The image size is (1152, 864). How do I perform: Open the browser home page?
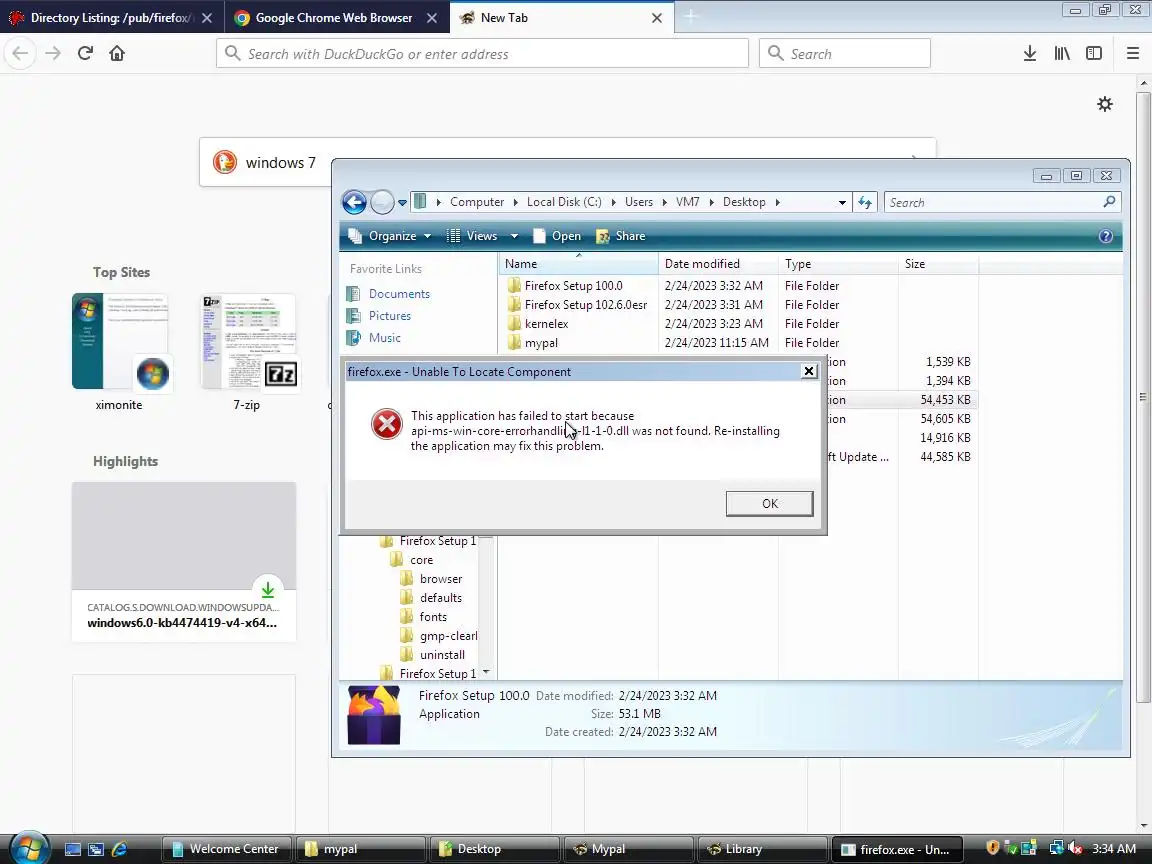click(x=117, y=53)
